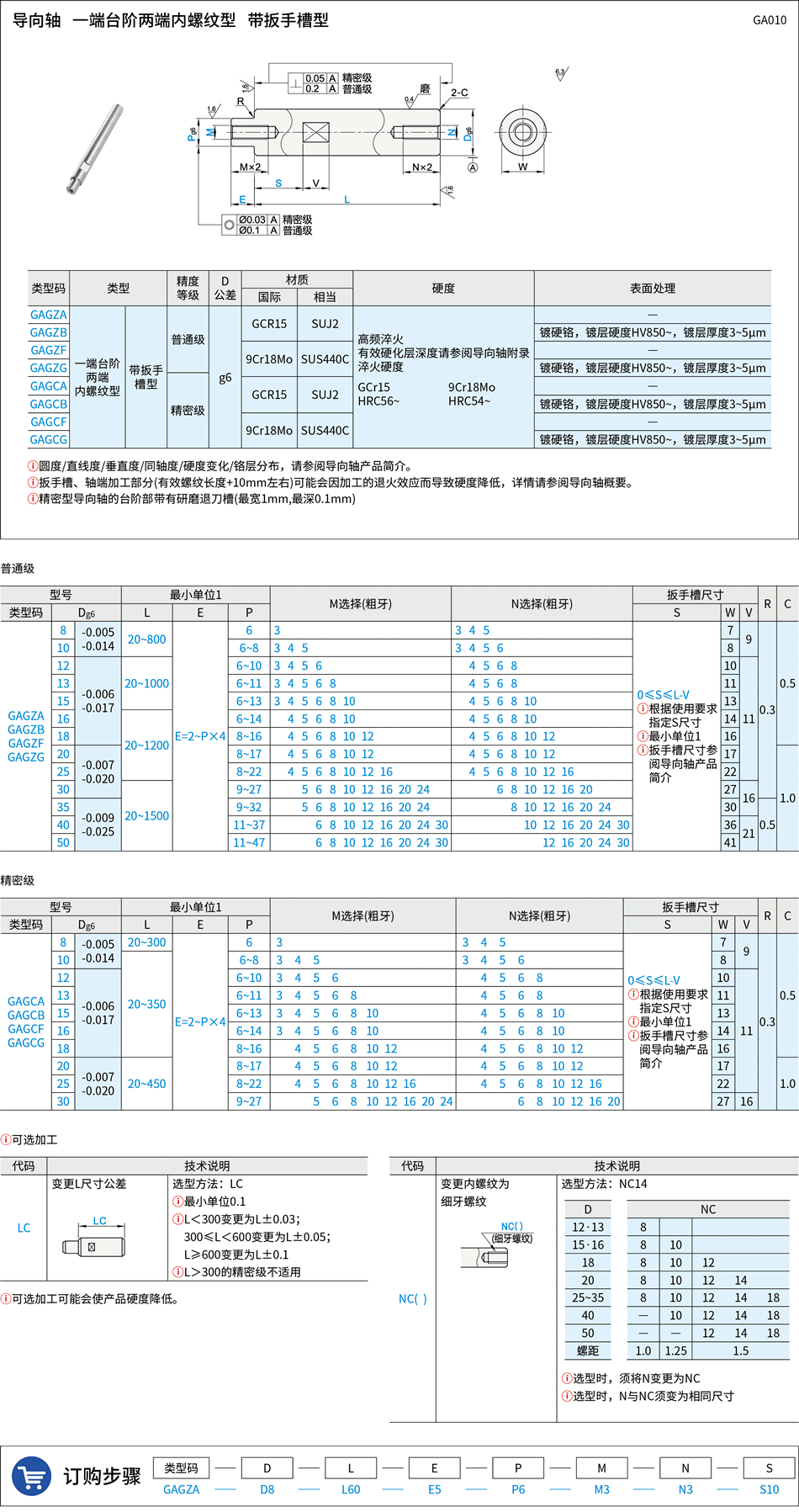Click the 20~1500 L range cell
The width and height of the screenshot is (799, 1512).
[146, 816]
